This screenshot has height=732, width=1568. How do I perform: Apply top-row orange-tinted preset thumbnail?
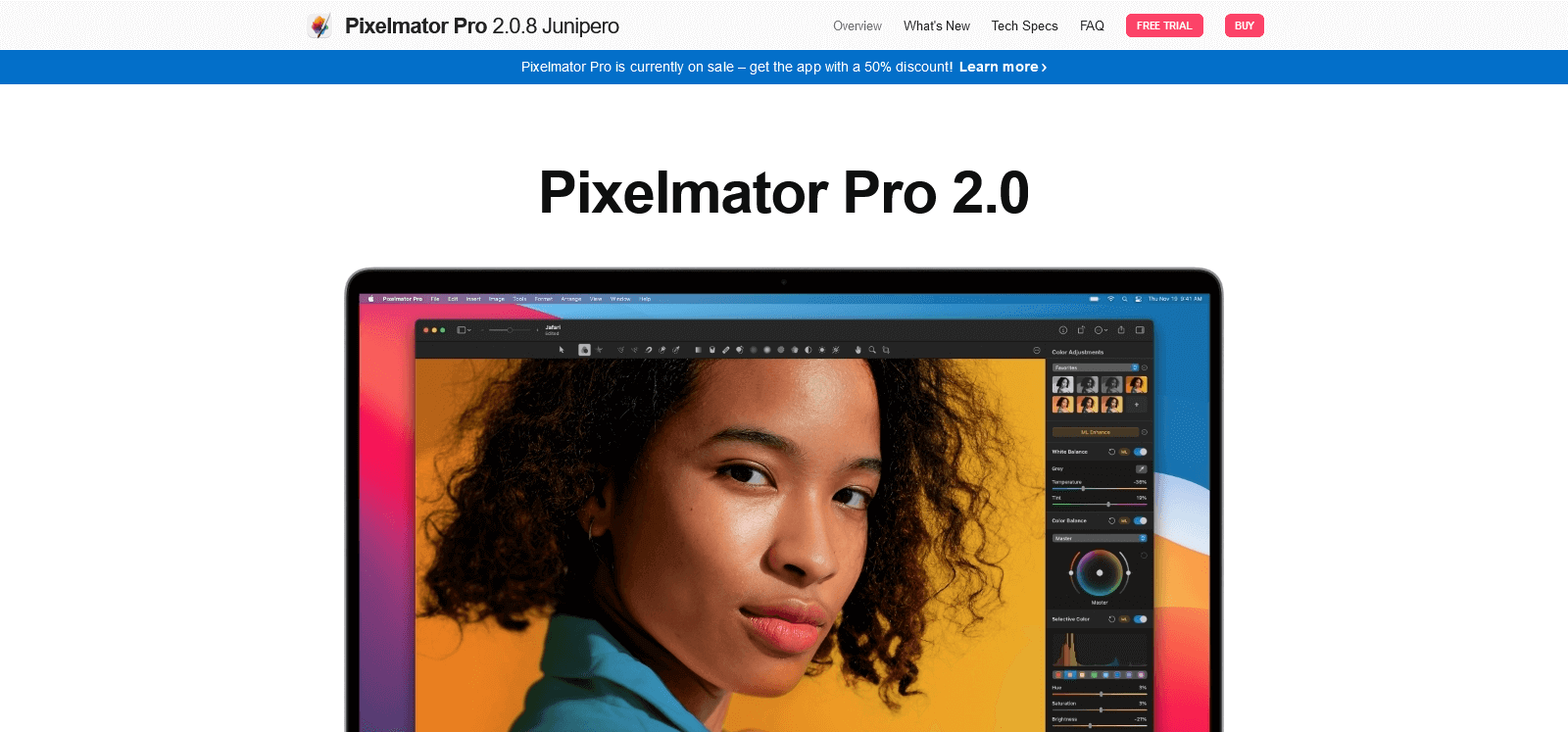pyautogui.click(x=1137, y=384)
